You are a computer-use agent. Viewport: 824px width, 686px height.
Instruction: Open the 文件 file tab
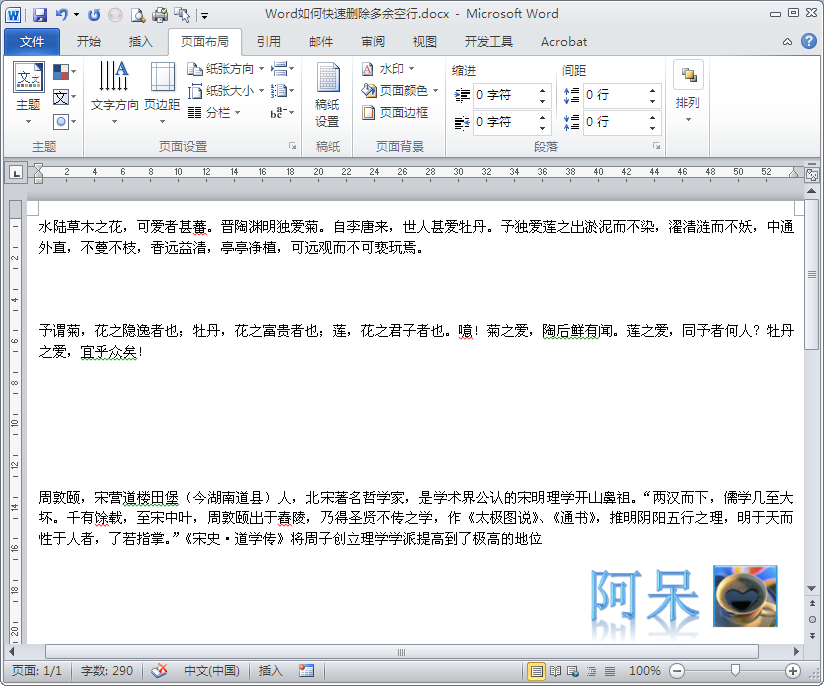tap(32, 42)
